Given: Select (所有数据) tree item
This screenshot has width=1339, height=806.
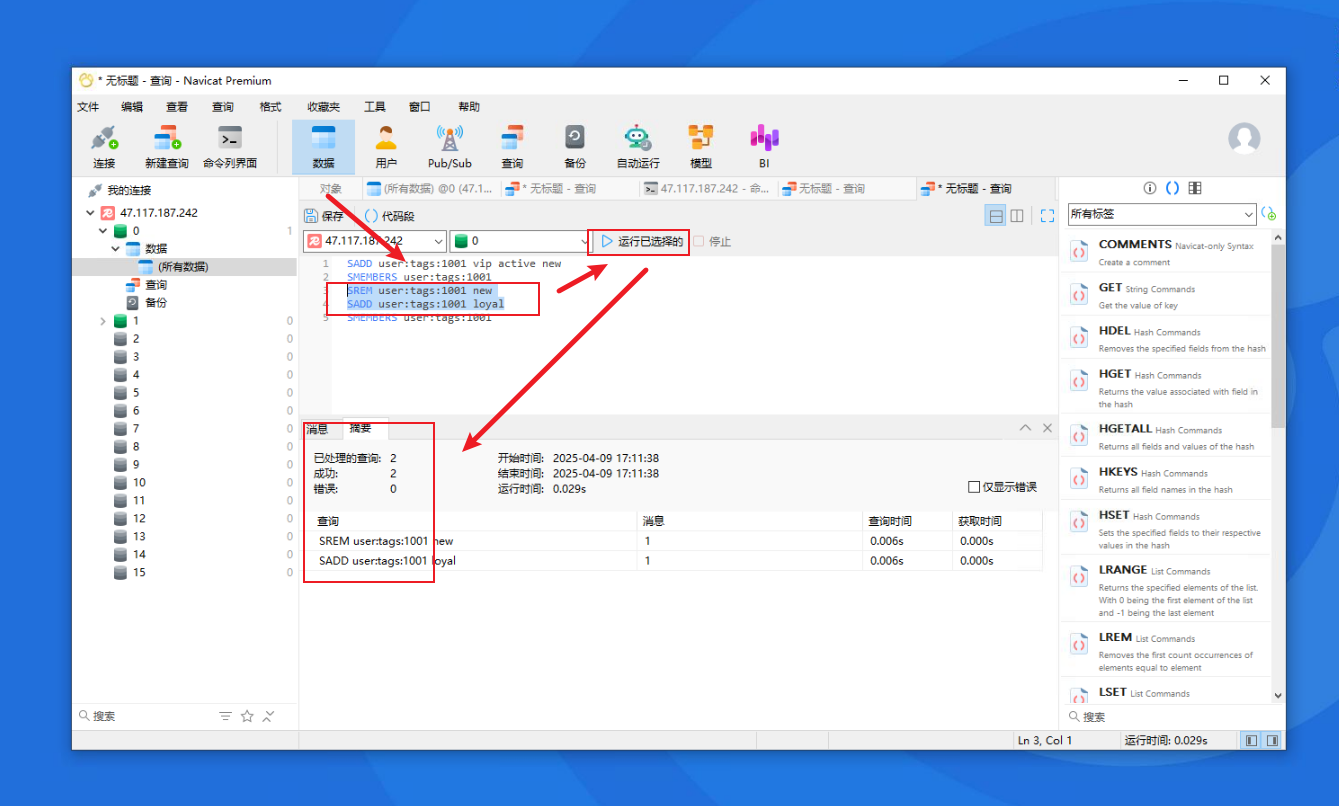Looking at the screenshot, I should tap(184, 267).
